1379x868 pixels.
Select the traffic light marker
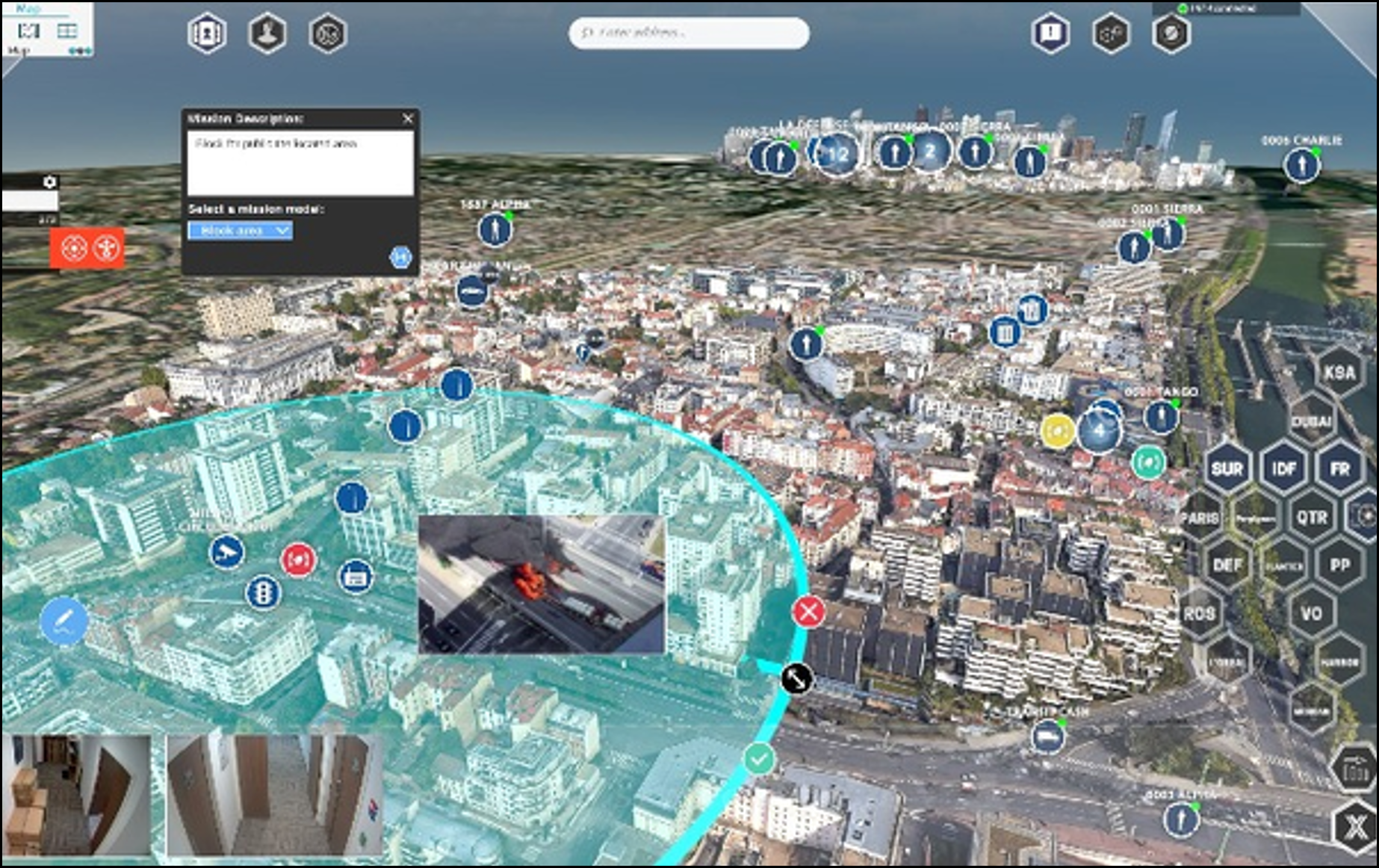coord(263,593)
